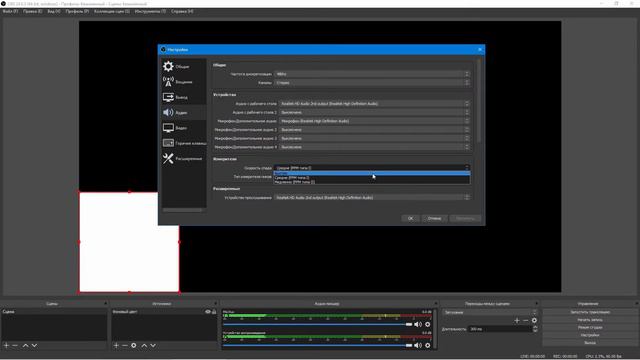Move the source up in the list
640x360 pixels.
[x=144, y=345]
